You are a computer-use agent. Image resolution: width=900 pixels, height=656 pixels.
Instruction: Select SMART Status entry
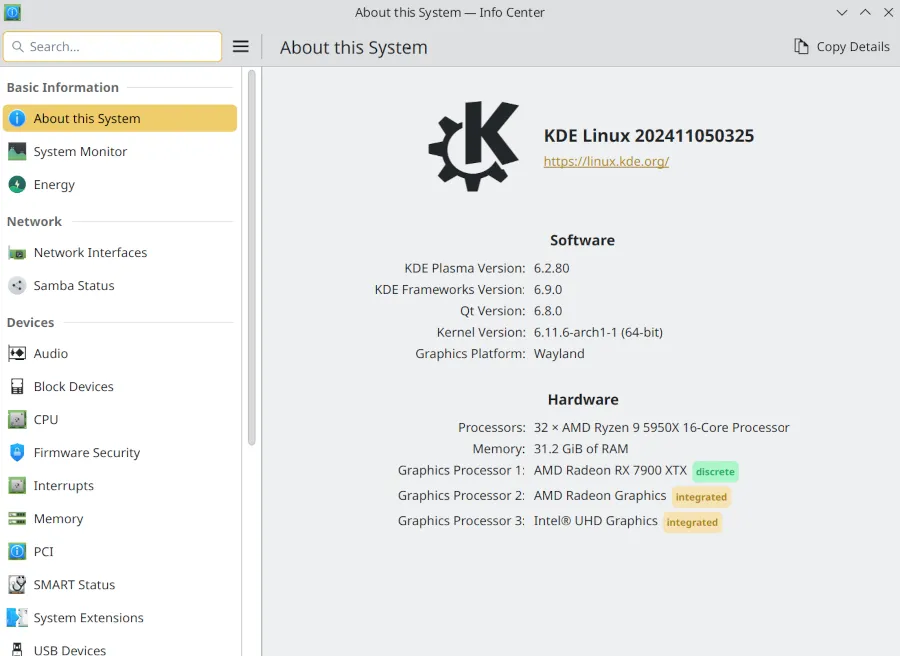coord(120,585)
